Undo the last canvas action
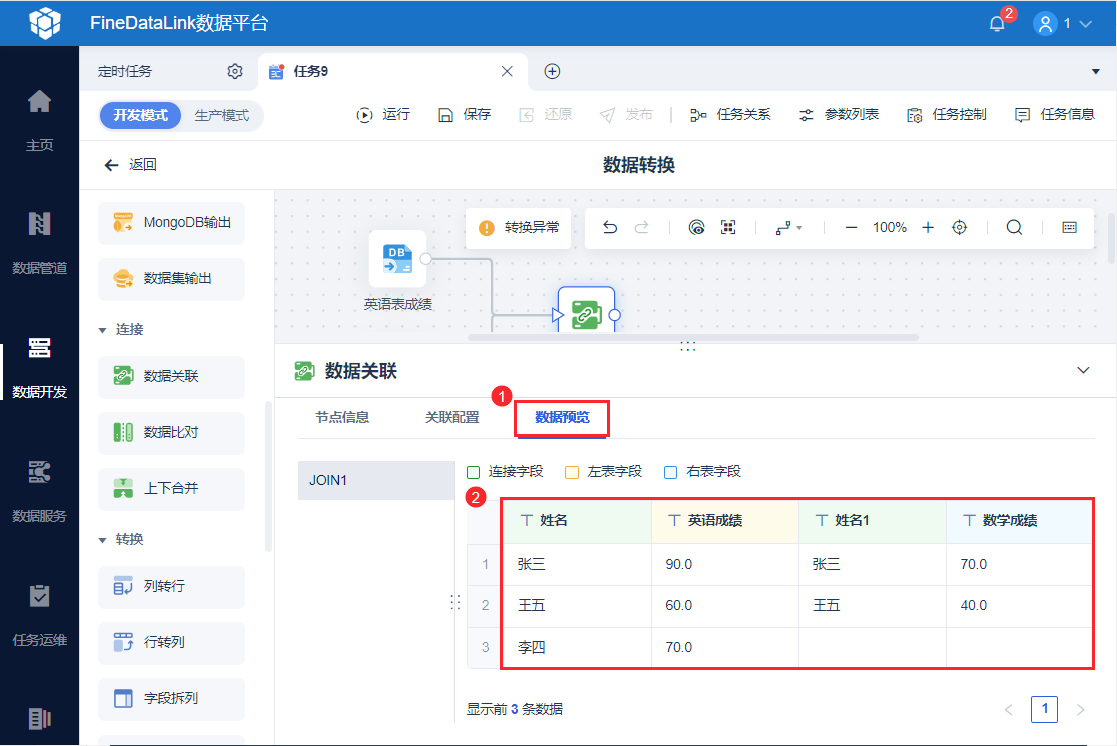Screen dimensions: 1117x746 pyautogui.click(x=610, y=227)
